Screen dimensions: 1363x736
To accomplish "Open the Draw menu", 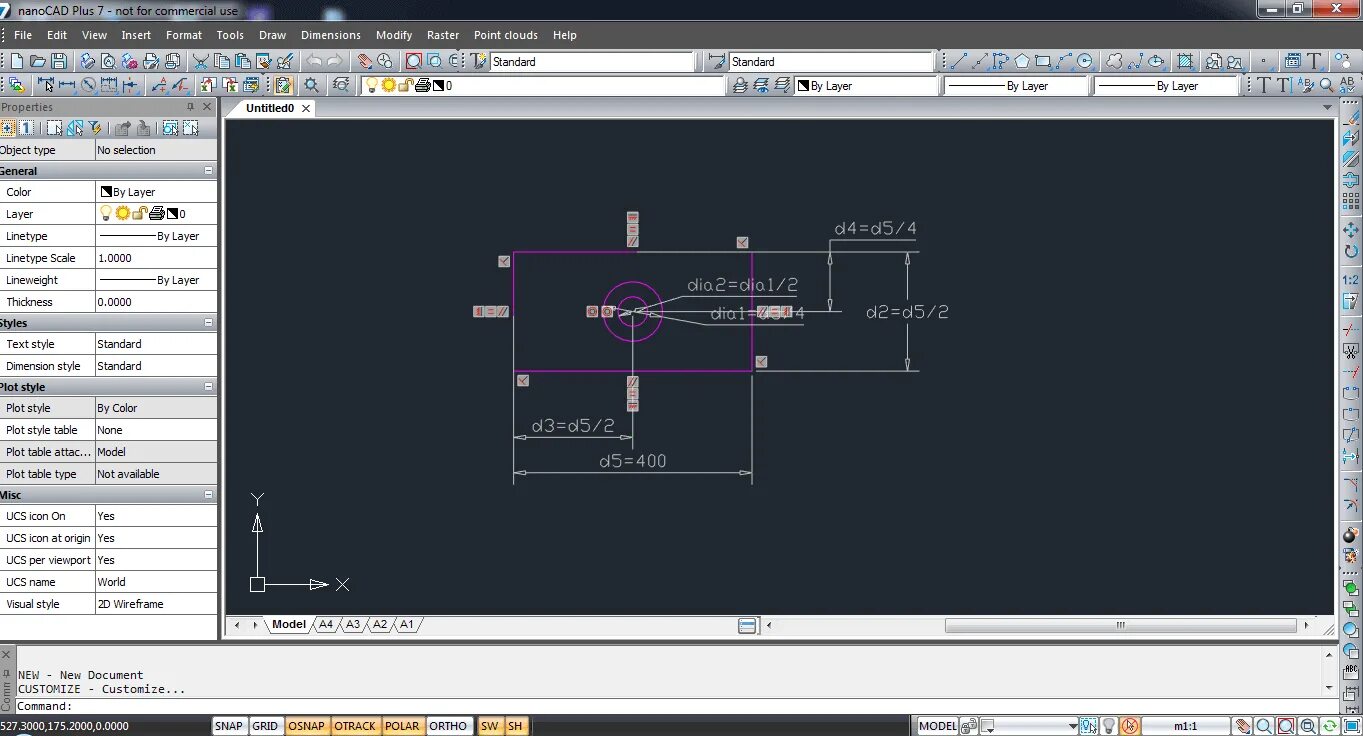I will coord(272,35).
